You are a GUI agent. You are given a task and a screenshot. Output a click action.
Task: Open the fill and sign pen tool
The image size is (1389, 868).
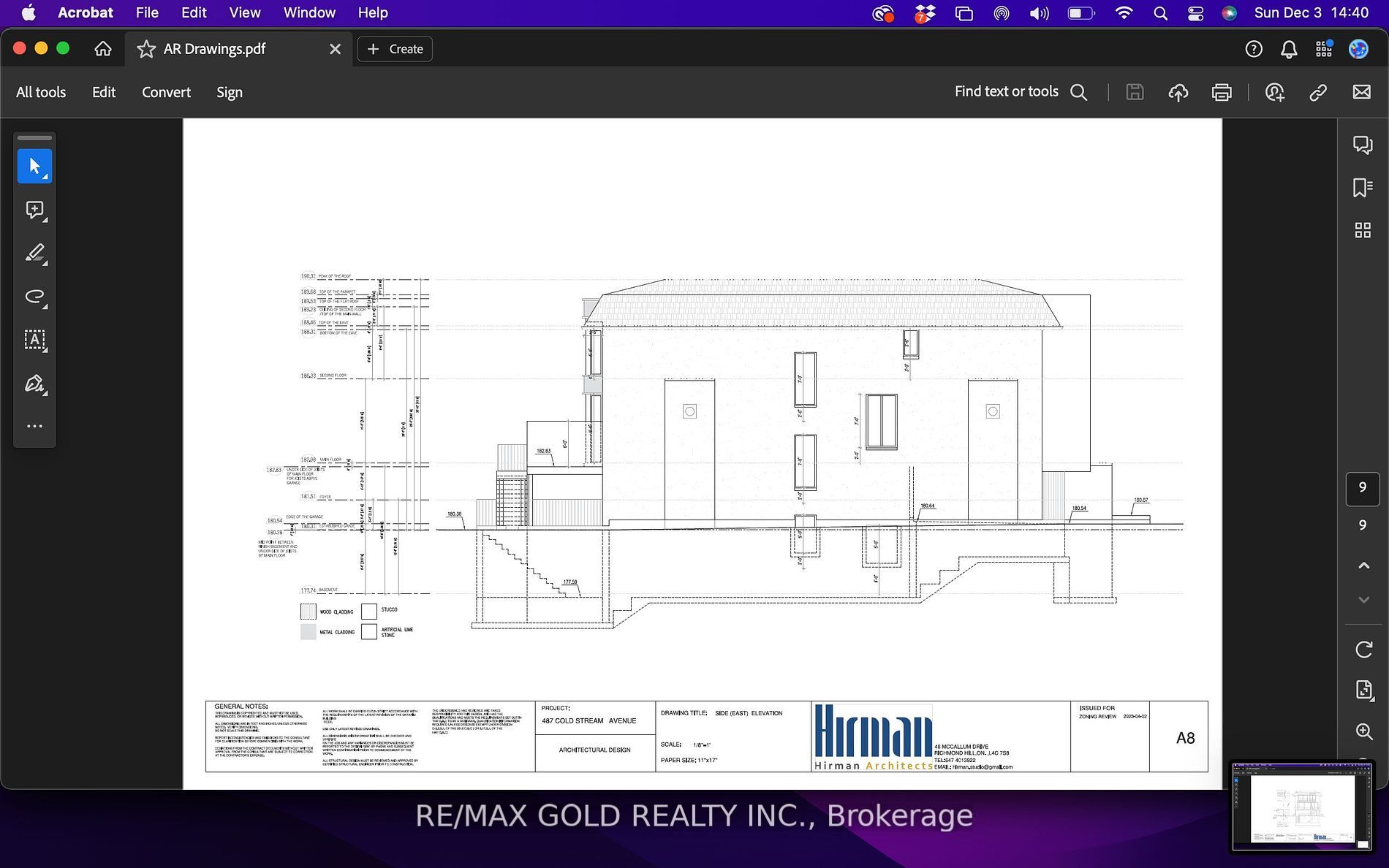tap(34, 384)
